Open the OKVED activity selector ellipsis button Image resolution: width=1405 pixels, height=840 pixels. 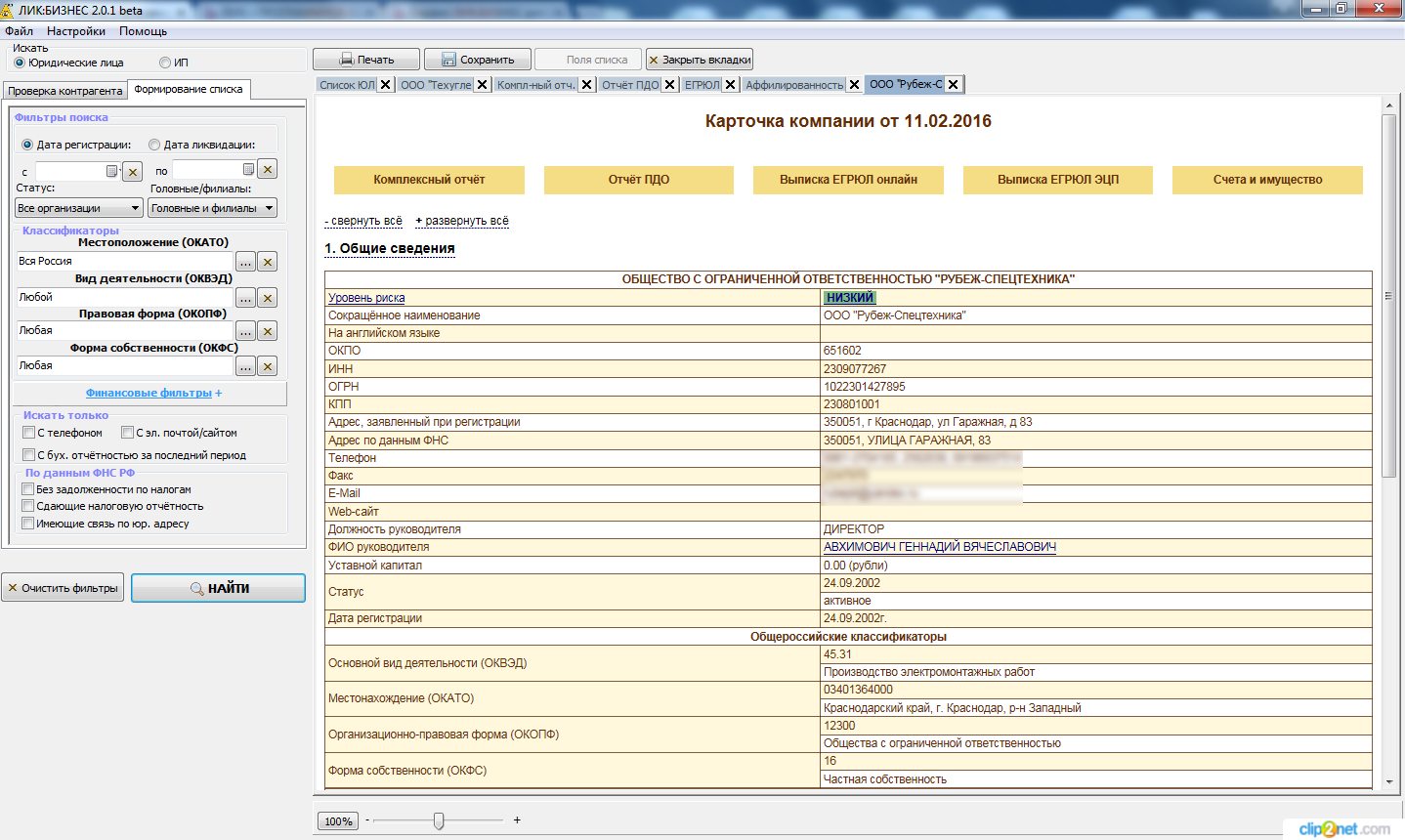pyautogui.click(x=245, y=298)
